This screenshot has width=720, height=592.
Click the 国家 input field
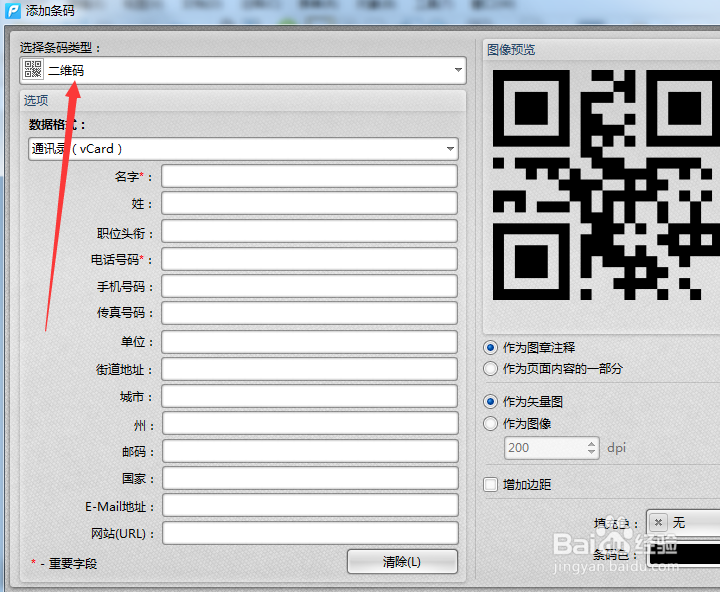[310, 478]
